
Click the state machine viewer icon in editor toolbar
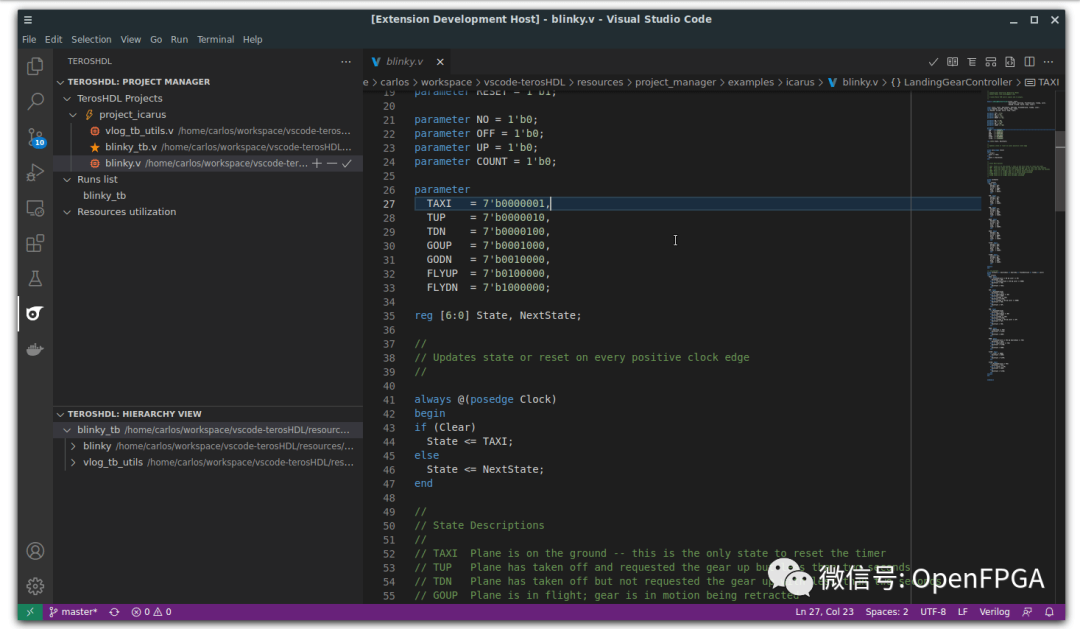tap(991, 62)
